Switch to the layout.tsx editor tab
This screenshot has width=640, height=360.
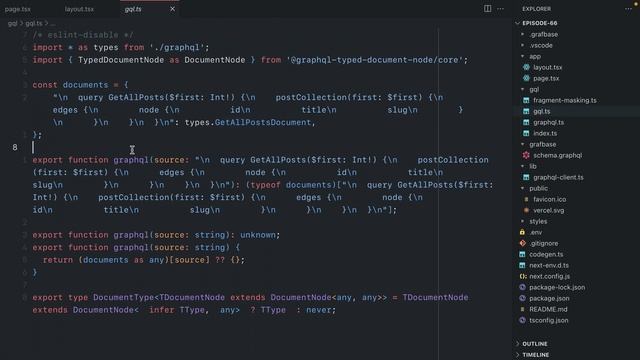coord(79,9)
